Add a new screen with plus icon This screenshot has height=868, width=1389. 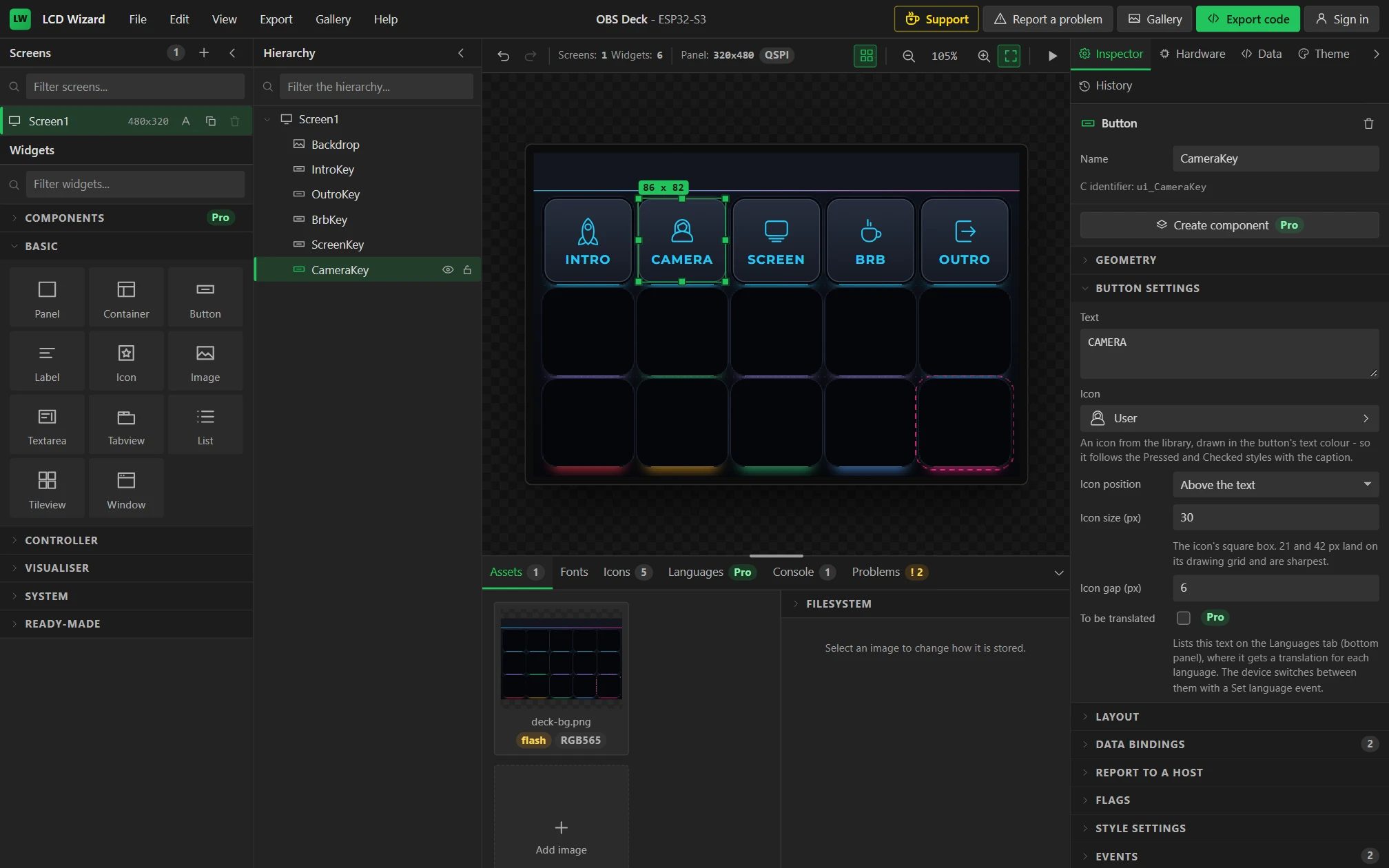[x=204, y=53]
